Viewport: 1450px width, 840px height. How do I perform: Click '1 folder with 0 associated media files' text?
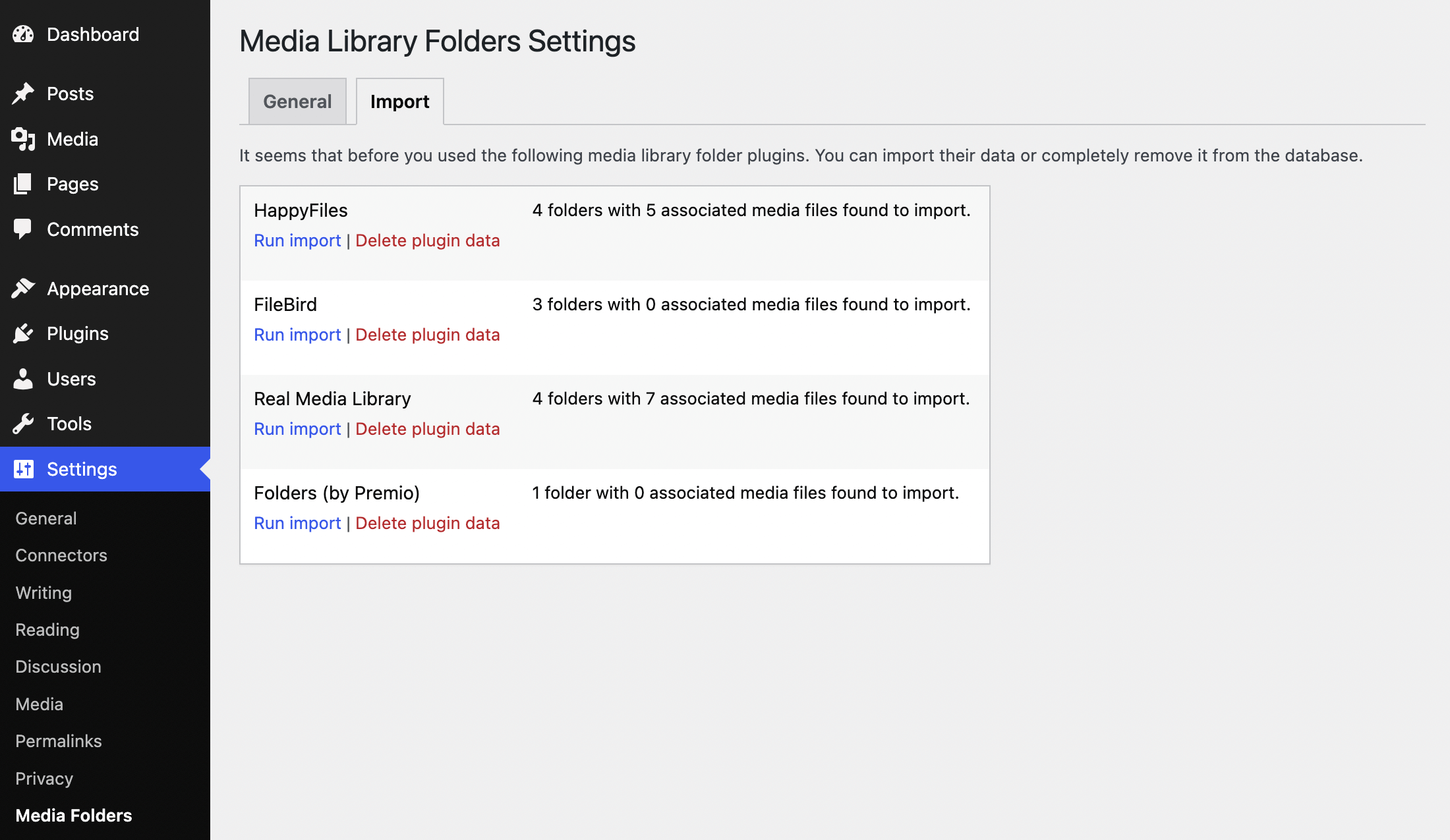(745, 493)
